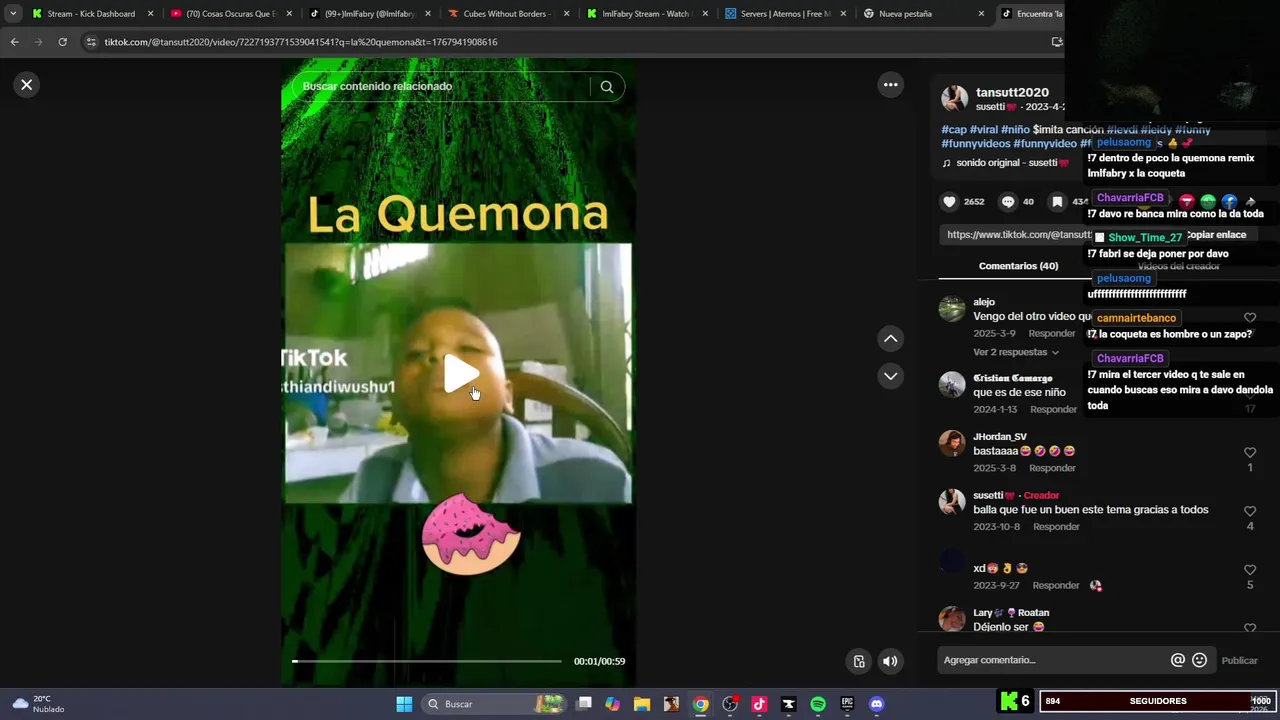This screenshot has width=1280, height=720.
Task: Like susetti's creator comment heart
Action: point(1250,511)
